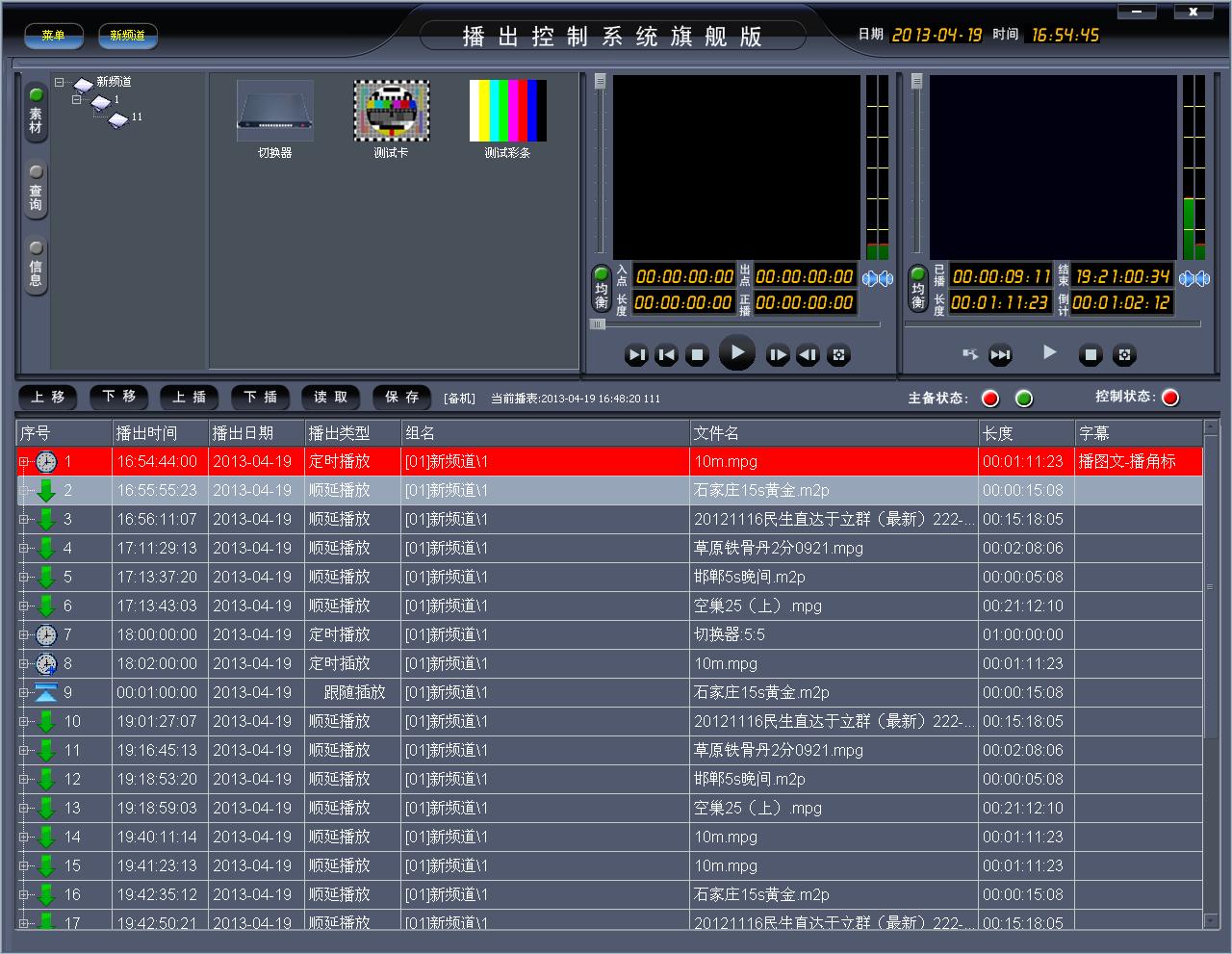
Task: Click broadcast player's fullscreen icon
Action: pos(1124,355)
